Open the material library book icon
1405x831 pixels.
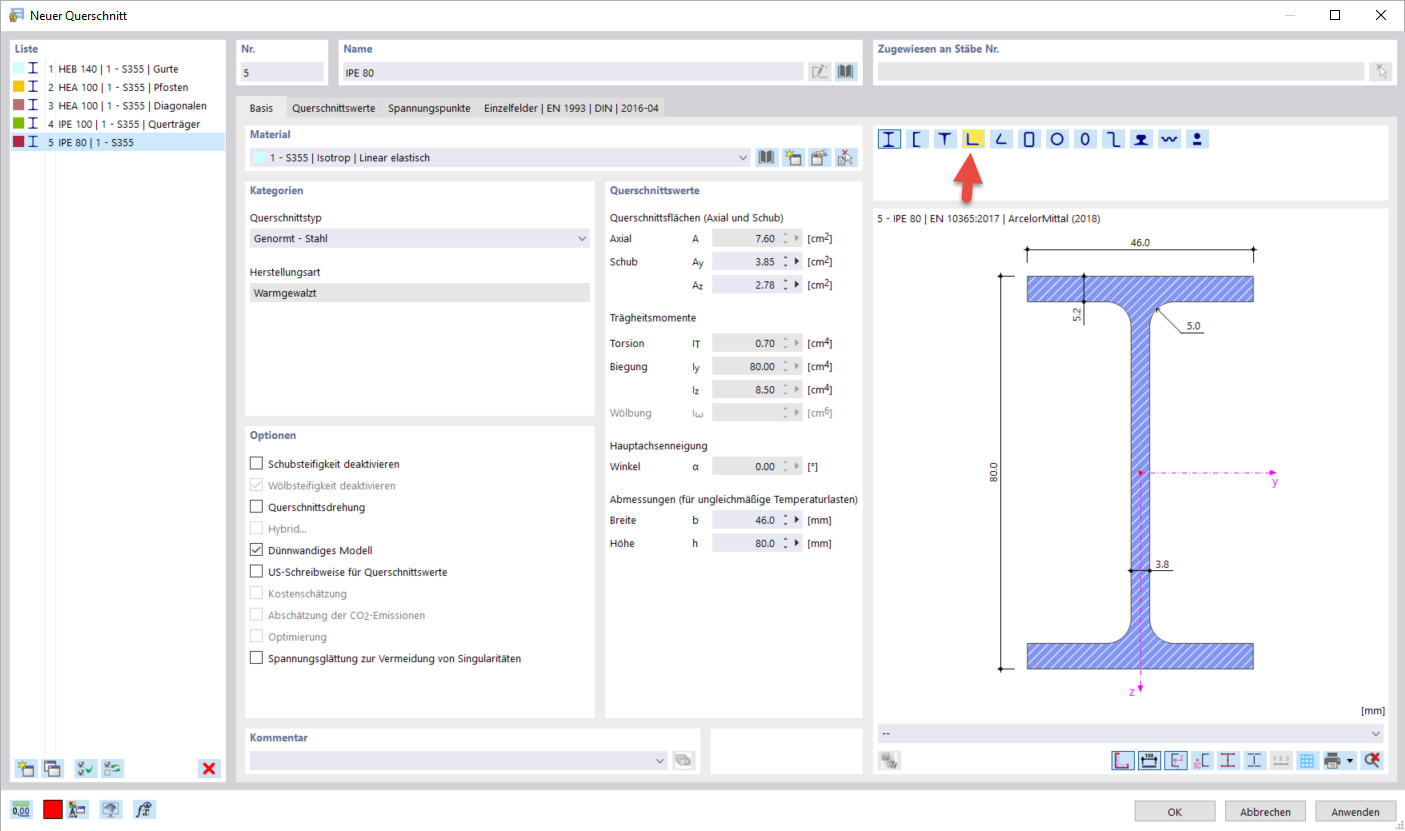767,157
